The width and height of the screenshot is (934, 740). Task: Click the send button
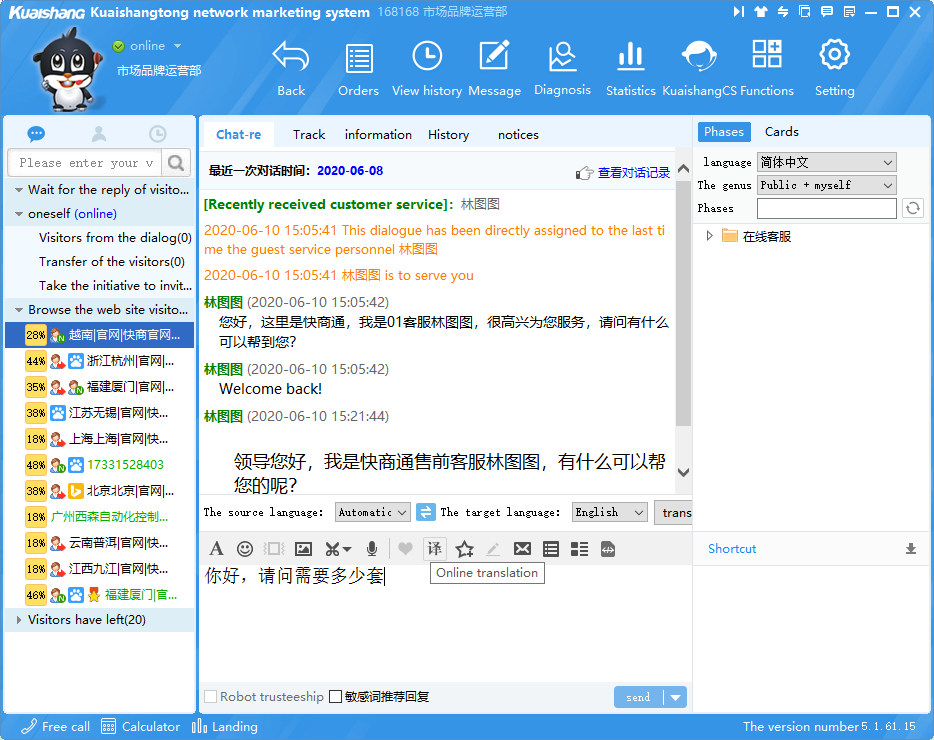tap(639, 697)
